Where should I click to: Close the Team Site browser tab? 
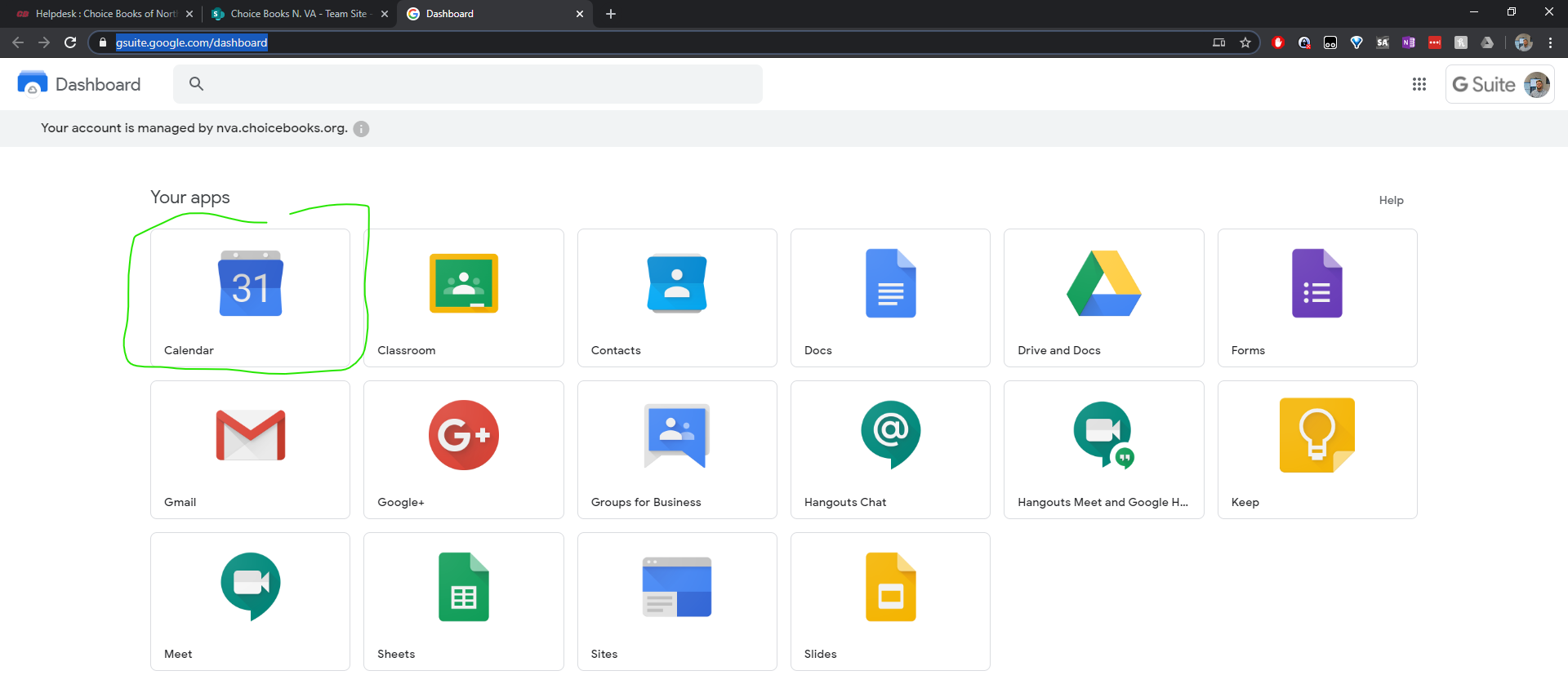(385, 14)
